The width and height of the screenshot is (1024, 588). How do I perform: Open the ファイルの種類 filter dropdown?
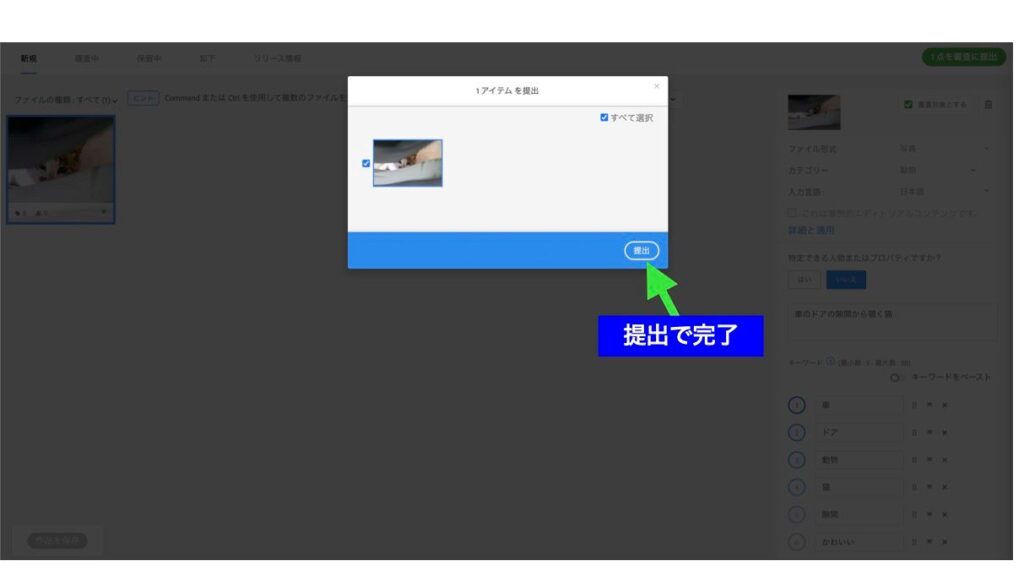[66, 100]
